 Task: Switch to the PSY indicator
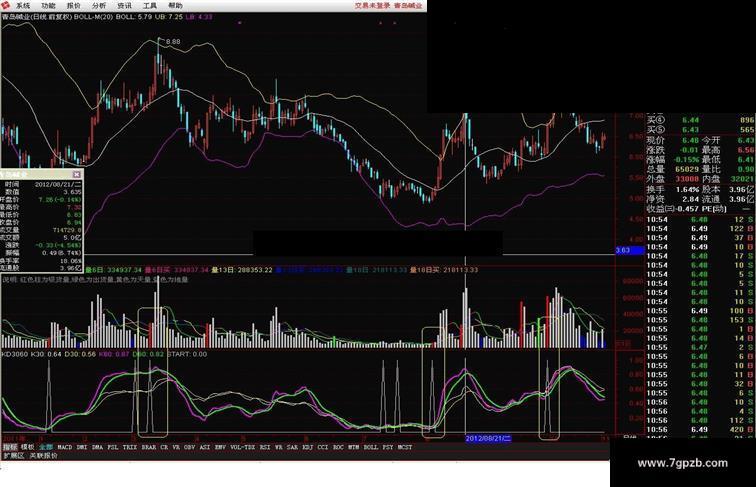coord(388,447)
